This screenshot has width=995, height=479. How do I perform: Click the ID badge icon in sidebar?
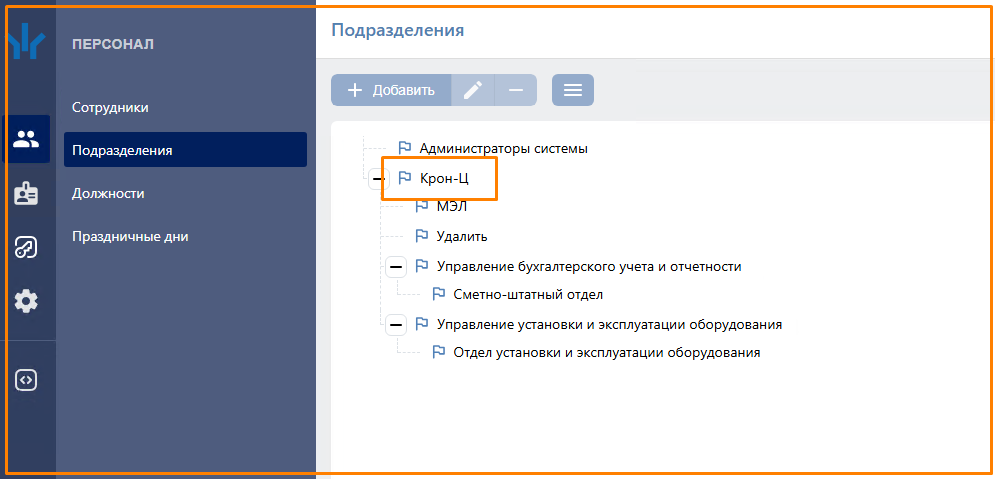(26, 194)
